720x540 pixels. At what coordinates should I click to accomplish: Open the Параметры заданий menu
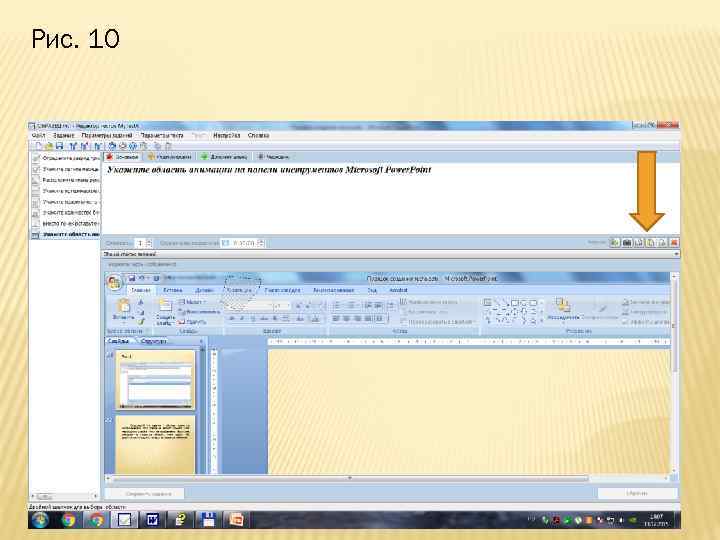tap(107, 135)
